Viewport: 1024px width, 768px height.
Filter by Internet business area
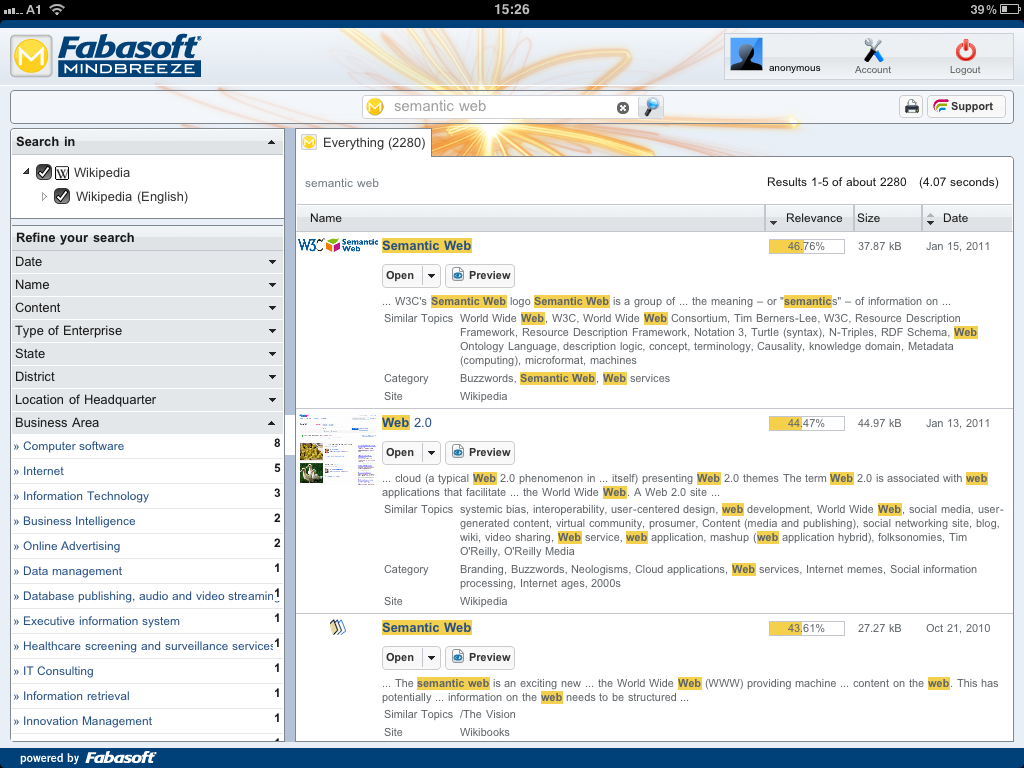point(43,471)
